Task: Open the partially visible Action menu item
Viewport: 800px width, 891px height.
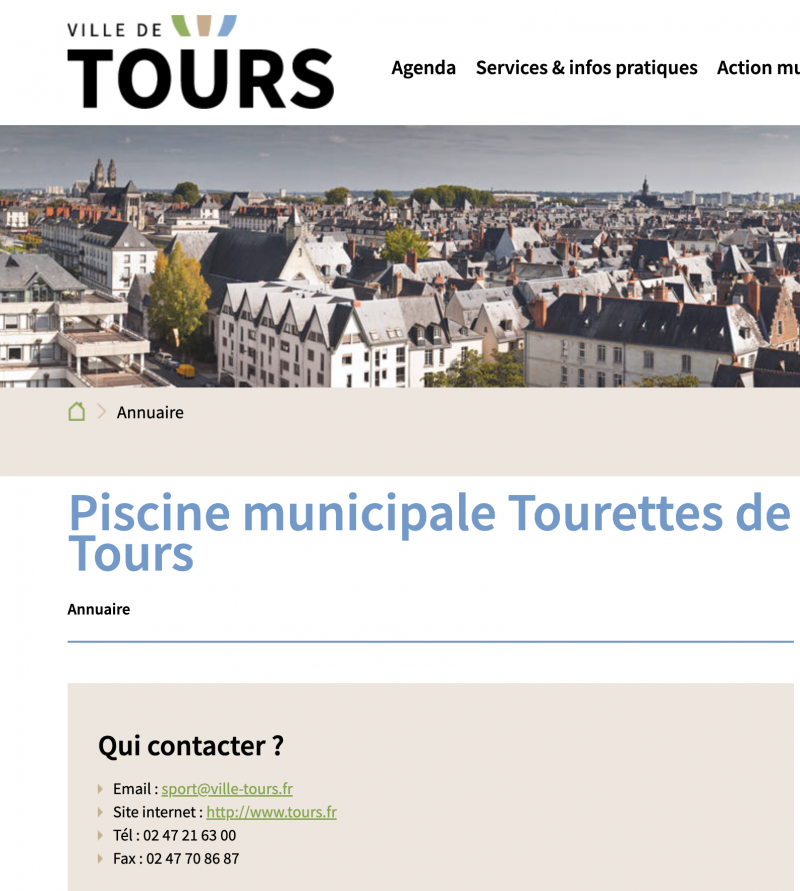Action: coord(758,68)
